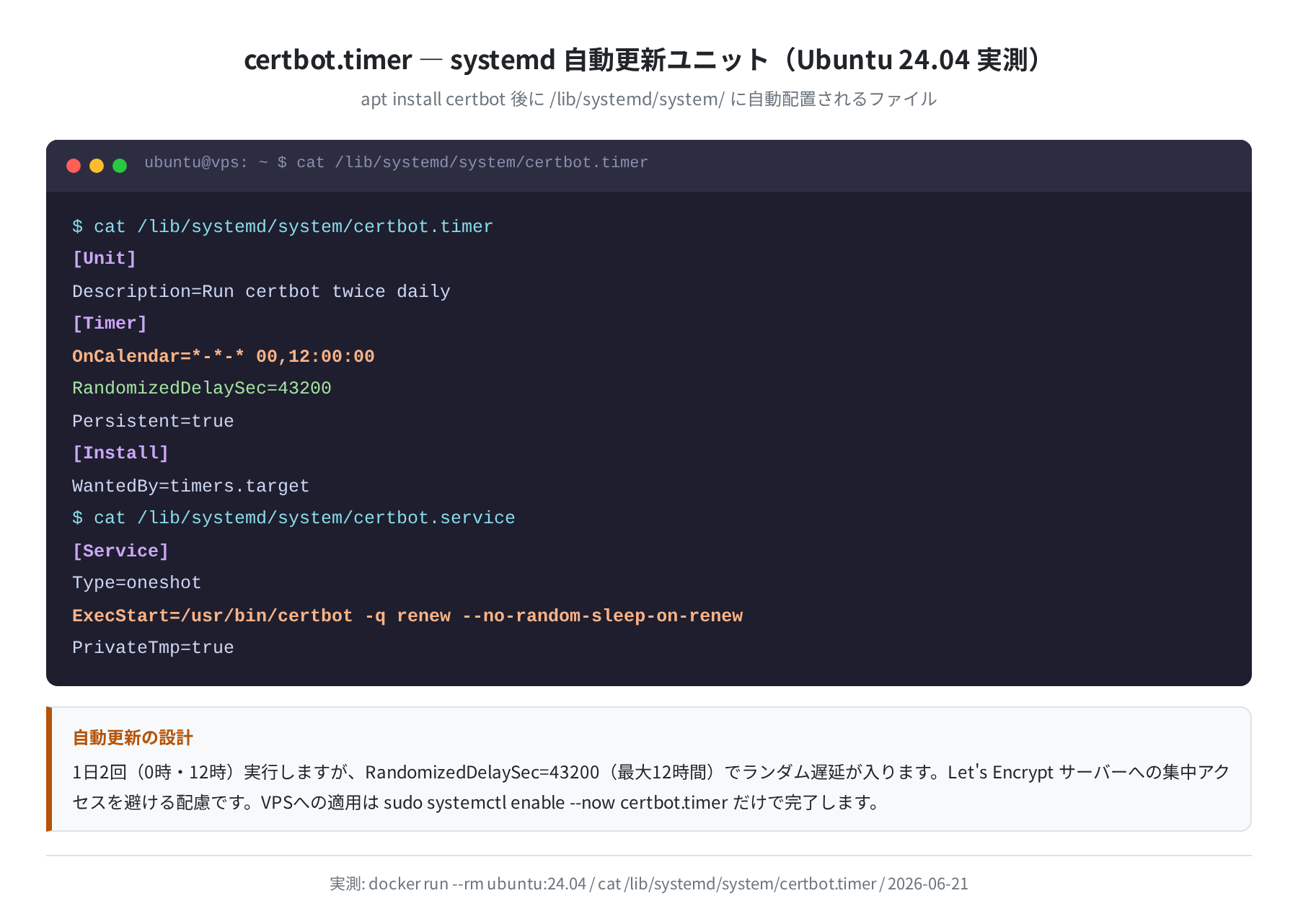This screenshot has height=924, width=1298.
Task: Click the '自動更新の設計' callout heading
Action: (x=133, y=737)
